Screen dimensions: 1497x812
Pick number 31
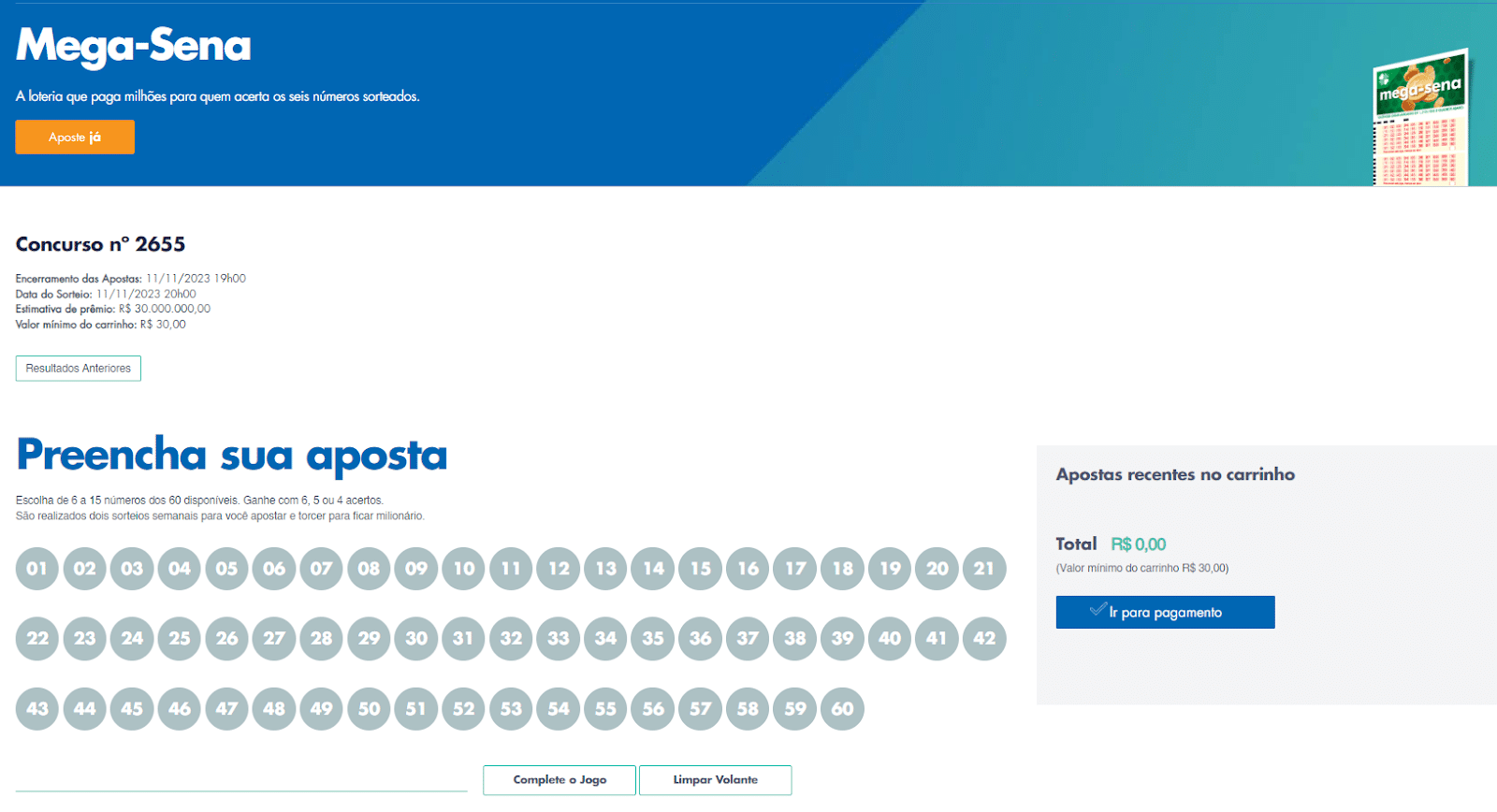pyautogui.click(x=464, y=639)
